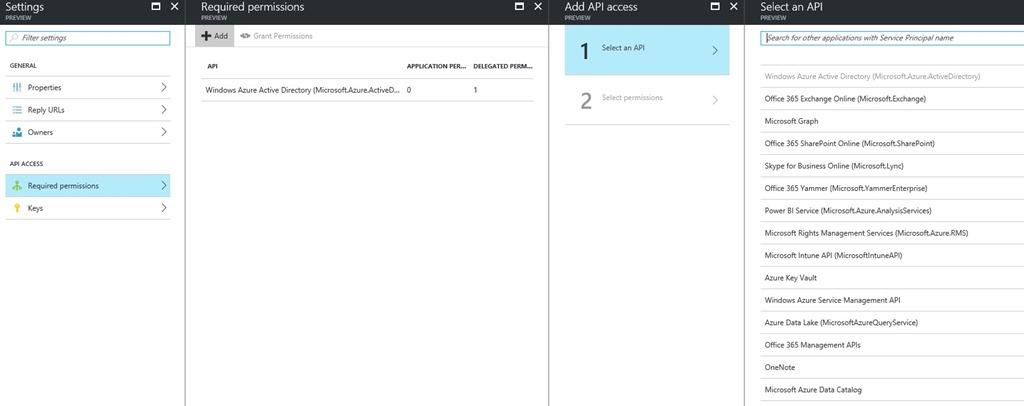This screenshot has height=406, width=1024.
Task: Click the Grant Permissions icon
Action: (x=246, y=36)
